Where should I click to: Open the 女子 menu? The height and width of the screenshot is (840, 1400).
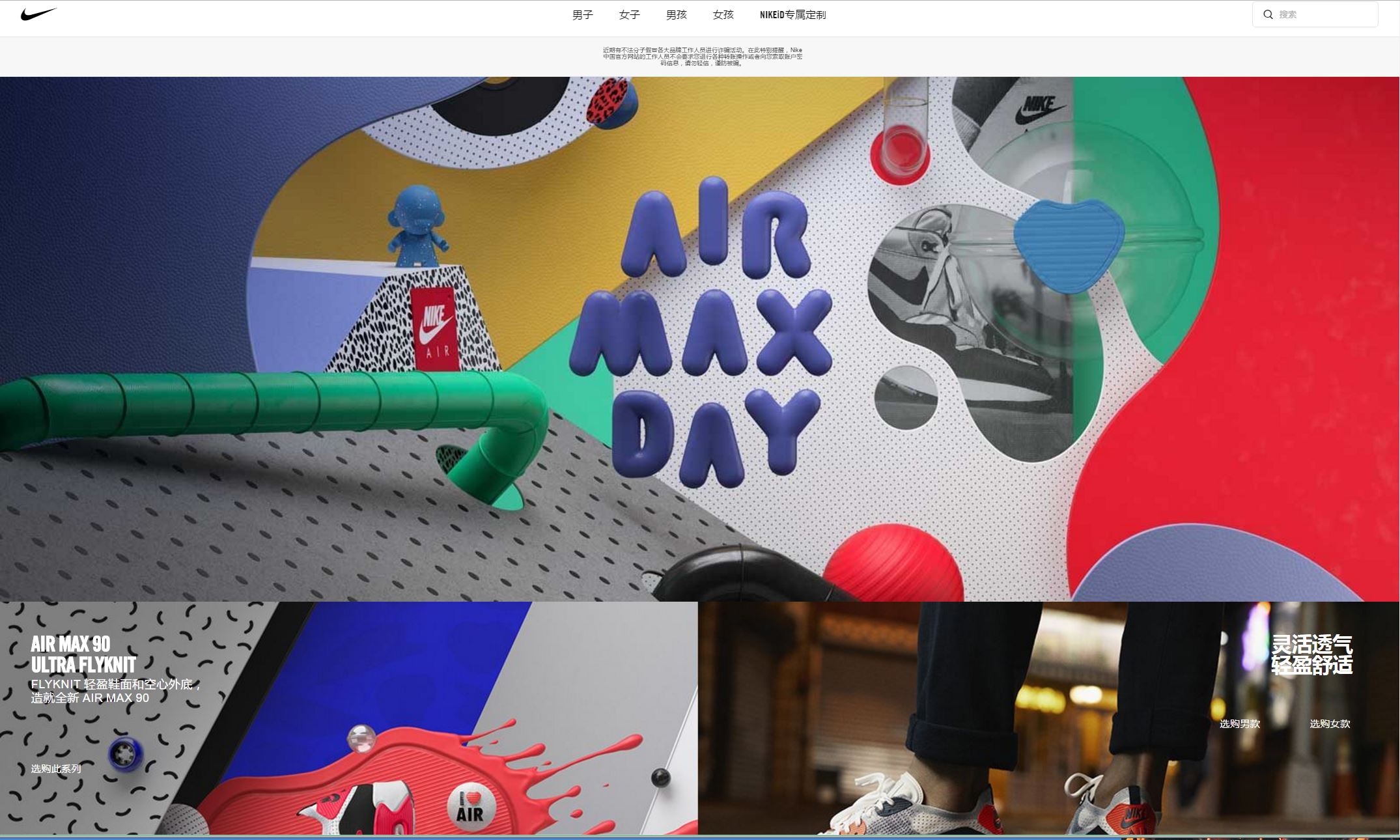pyautogui.click(x=629, y=14)
